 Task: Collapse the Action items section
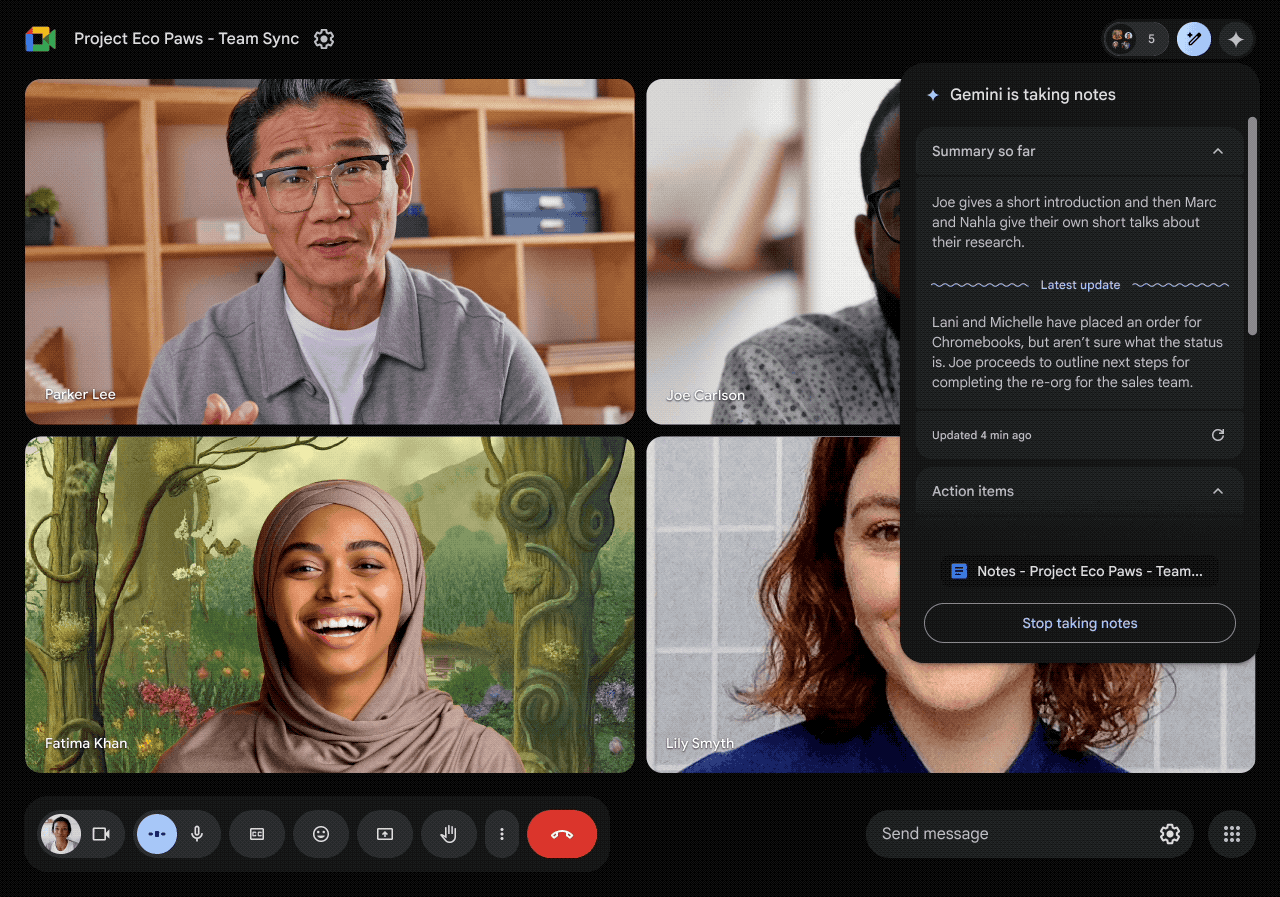click(x=1217, y=491)
